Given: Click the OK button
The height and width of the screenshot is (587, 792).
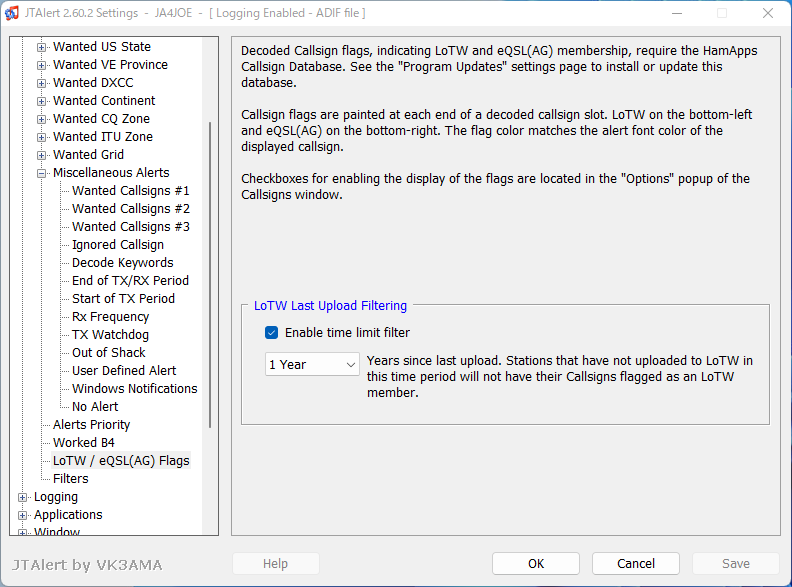Looking at the screenshot, I should 536,563.
